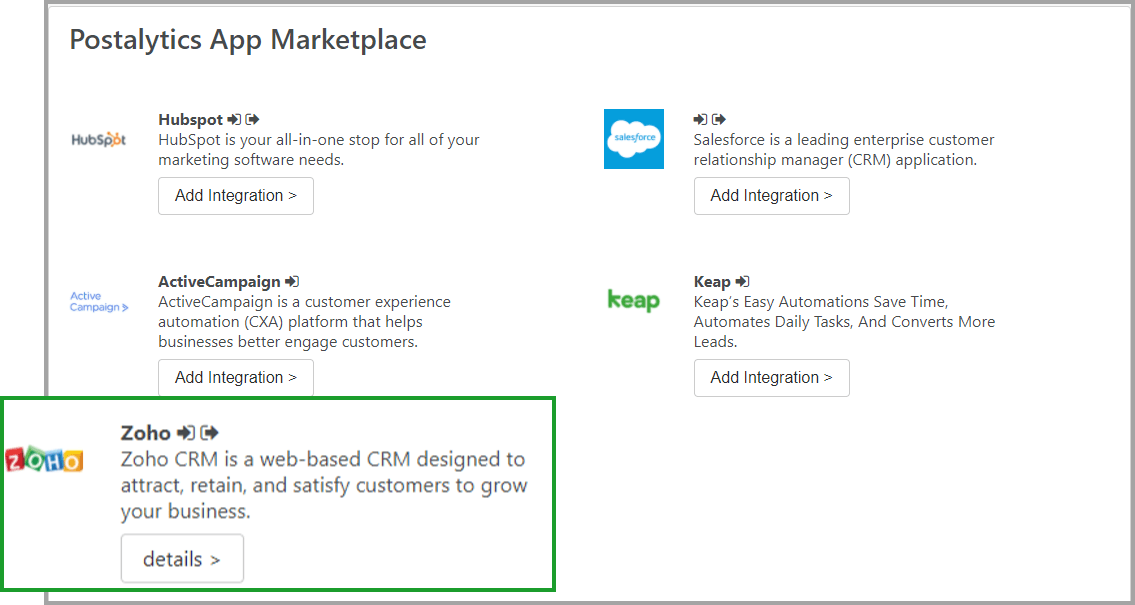Image resolution: width=1135 pixels, height=605 pixels.
Task: Click the export arrow icon above Salesforce description
Action: [718, 117]
